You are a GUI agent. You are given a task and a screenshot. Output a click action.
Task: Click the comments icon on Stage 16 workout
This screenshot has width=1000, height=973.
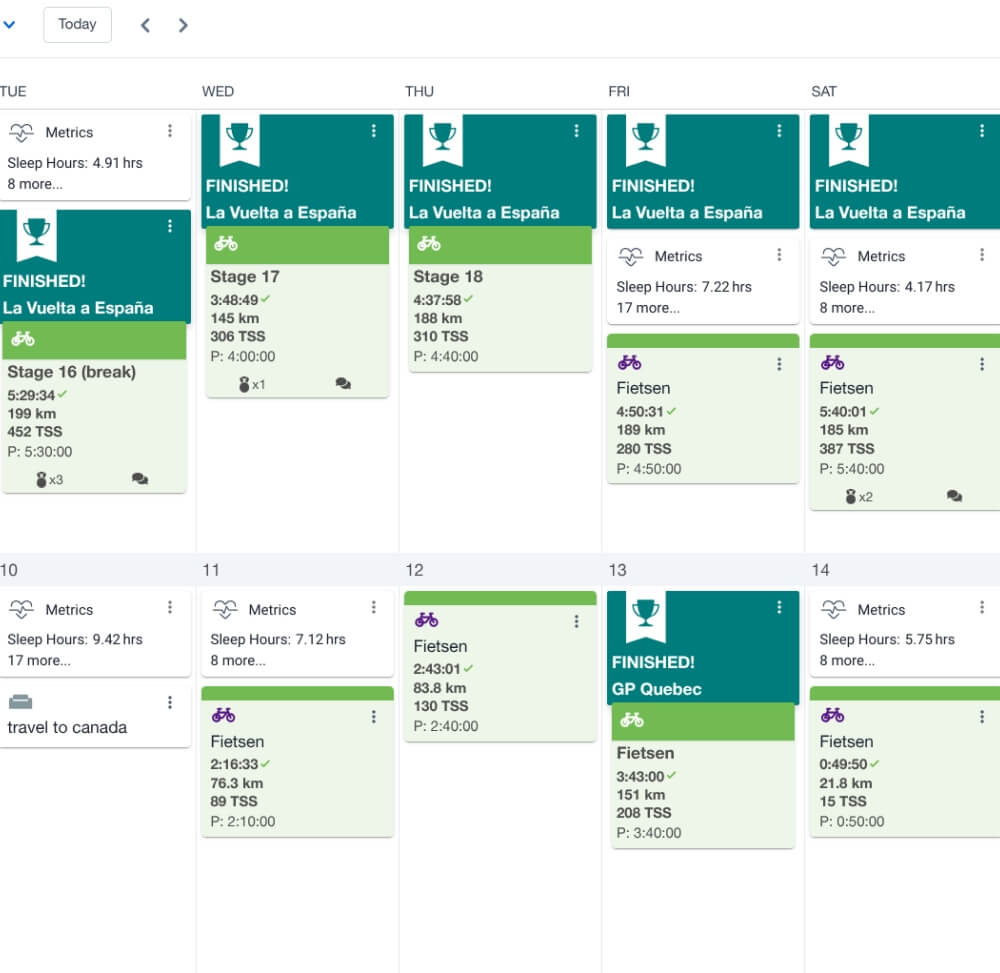point(140,480)
